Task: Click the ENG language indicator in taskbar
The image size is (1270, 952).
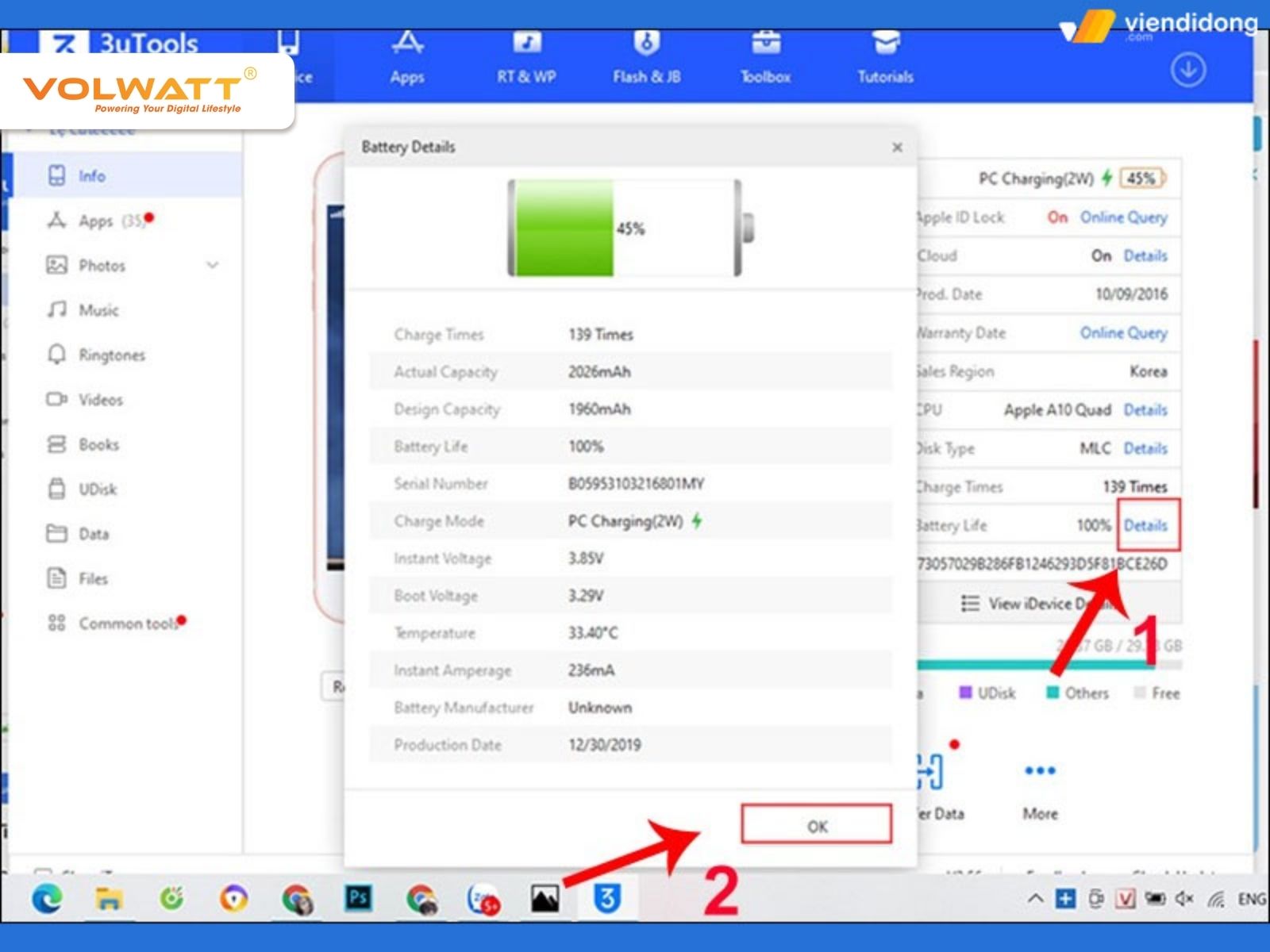Action: (1252, 899)
